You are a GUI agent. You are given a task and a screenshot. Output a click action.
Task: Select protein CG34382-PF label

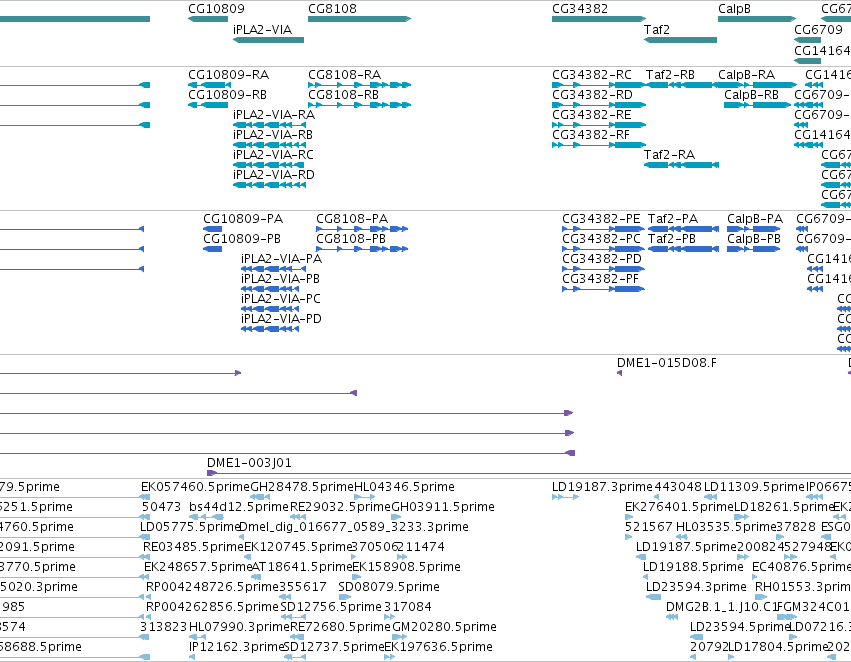[601, 279]
